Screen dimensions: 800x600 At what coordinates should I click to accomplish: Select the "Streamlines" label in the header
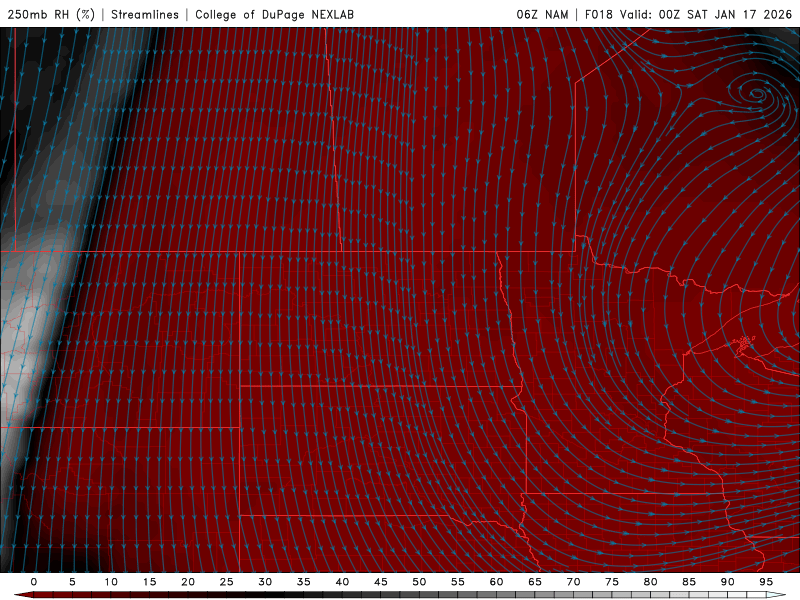click(x=145, y=14)
